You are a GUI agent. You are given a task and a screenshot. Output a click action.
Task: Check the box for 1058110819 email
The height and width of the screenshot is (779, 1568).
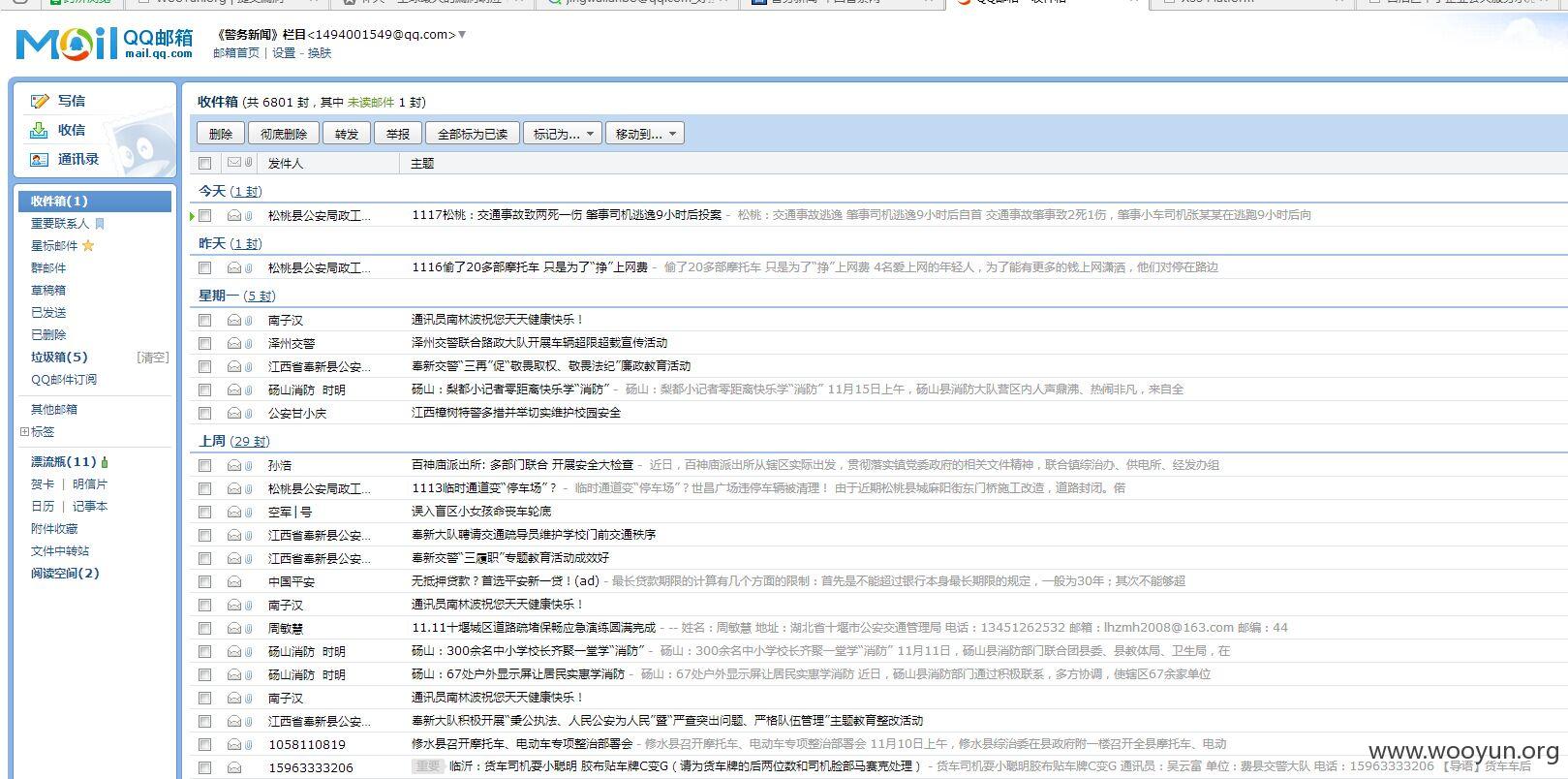pyautogui.click(x=204, y=744)
